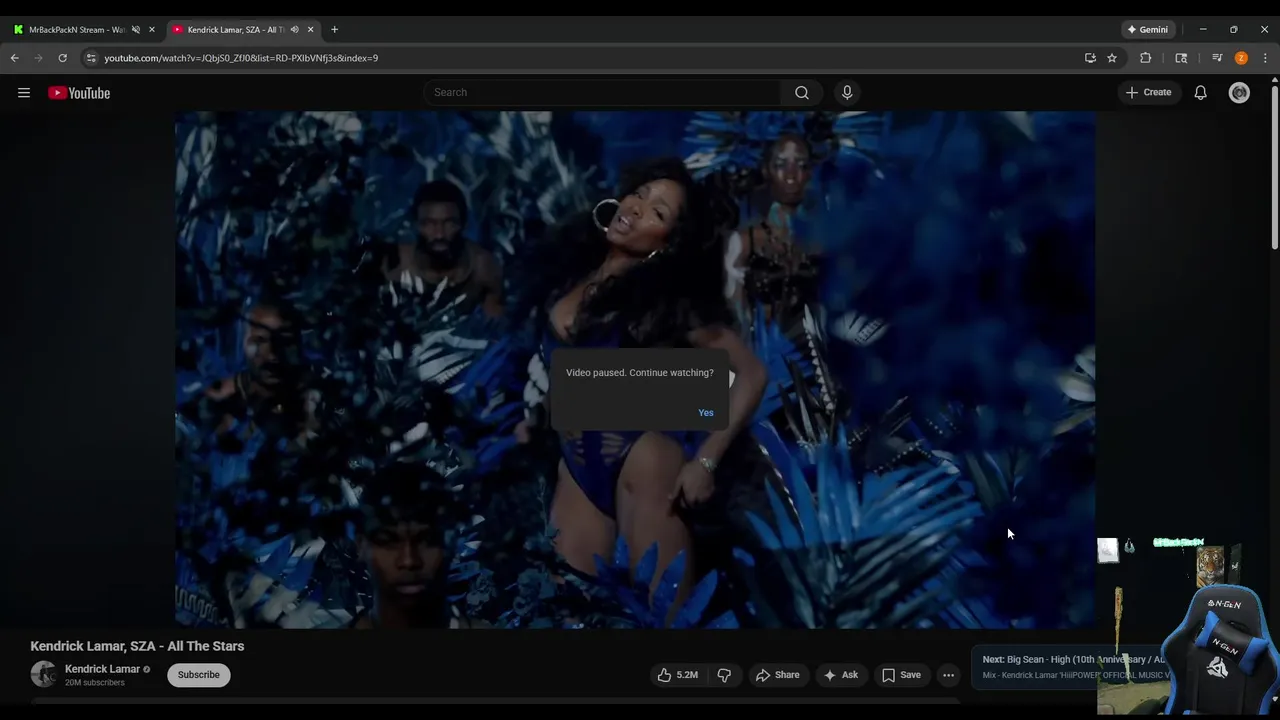Like the video with thumbs up
Viewport: 1280px width, 720px height.
678,675
